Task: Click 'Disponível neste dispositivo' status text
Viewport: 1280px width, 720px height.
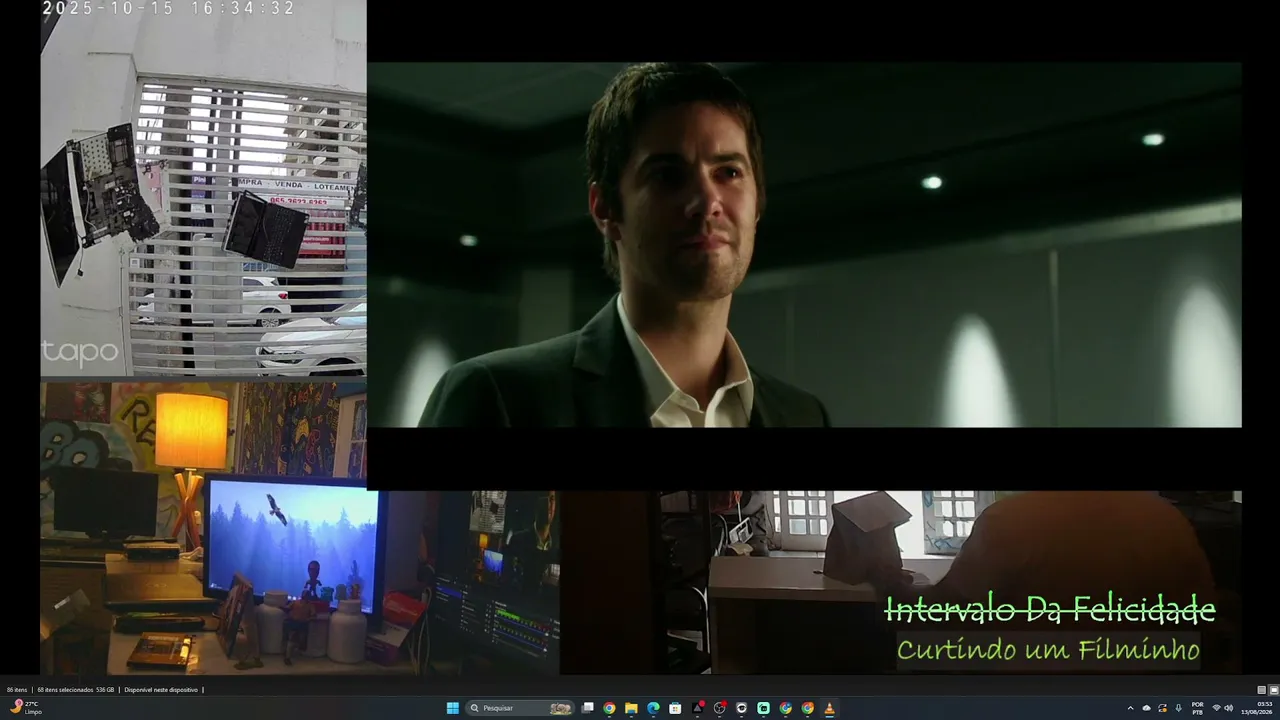Action: point(161,690)
